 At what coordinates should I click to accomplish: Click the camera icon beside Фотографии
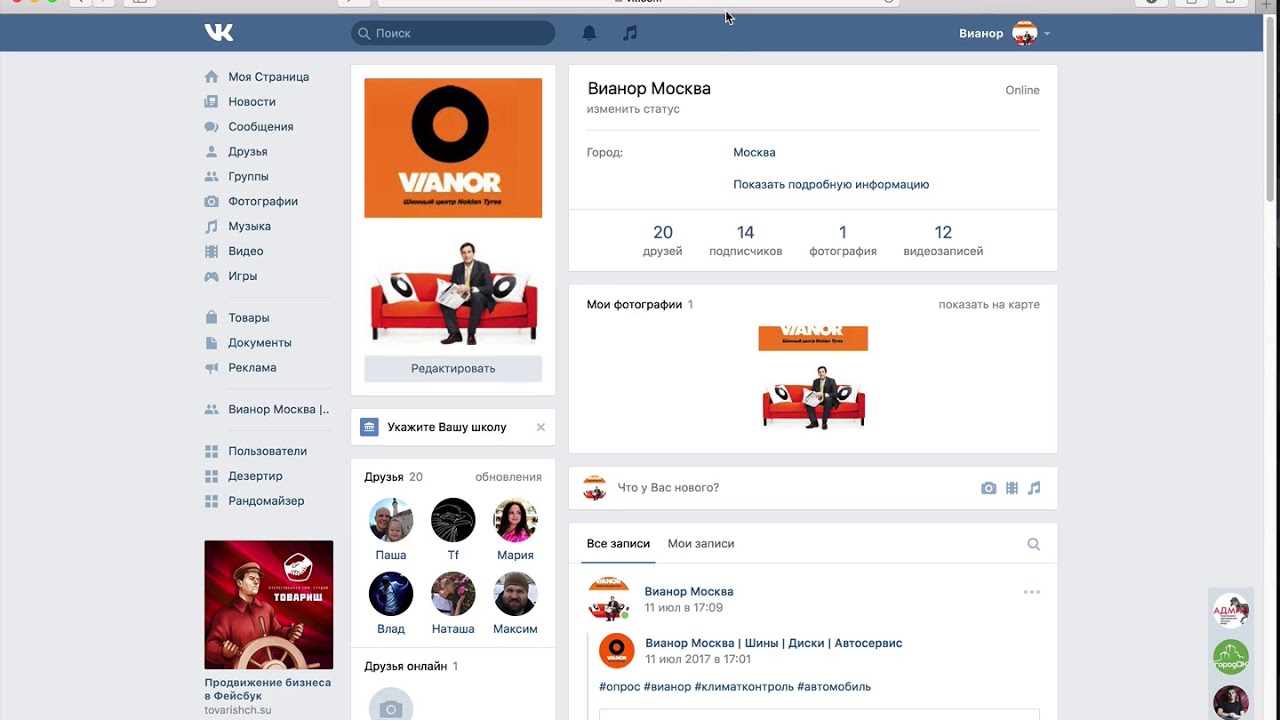pyautogui.click(x=211, y=201)
